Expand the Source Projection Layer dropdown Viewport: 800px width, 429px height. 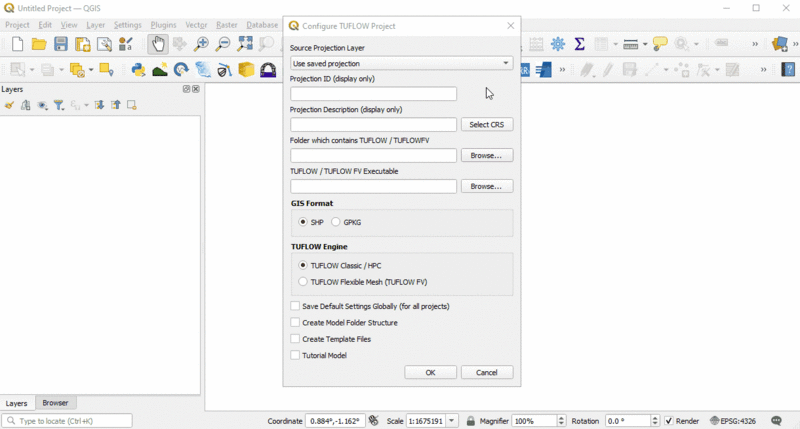(x=506, y=64)
